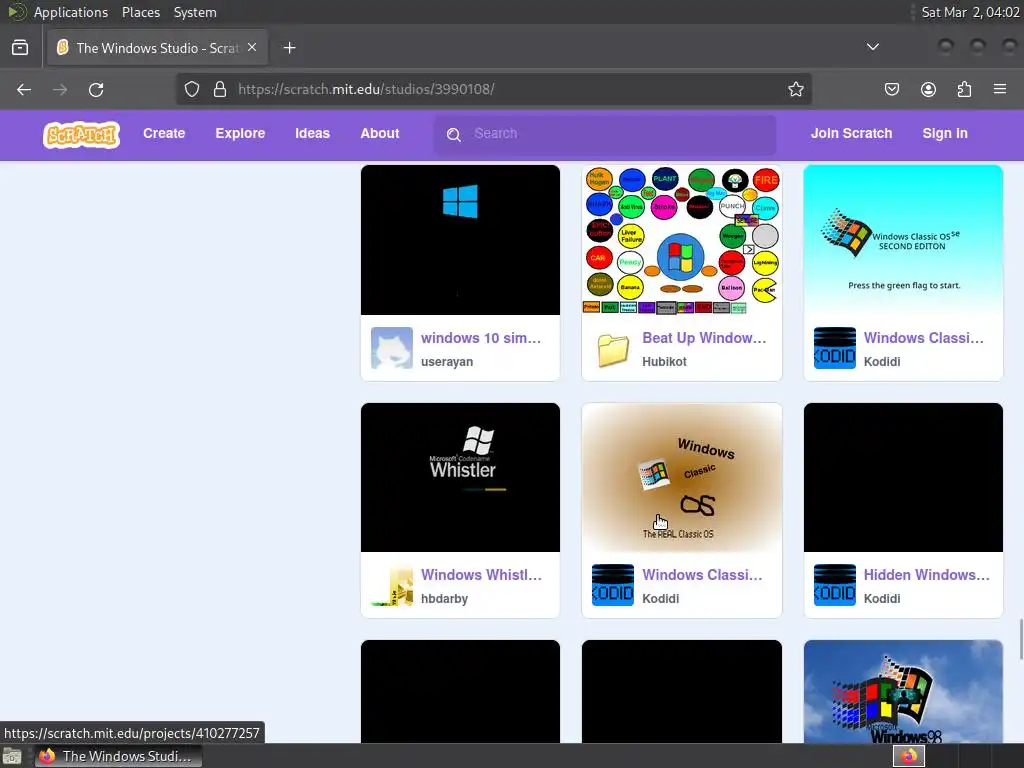Open the Windows 10 logo project thumbnail

click(x=460, y=240)
